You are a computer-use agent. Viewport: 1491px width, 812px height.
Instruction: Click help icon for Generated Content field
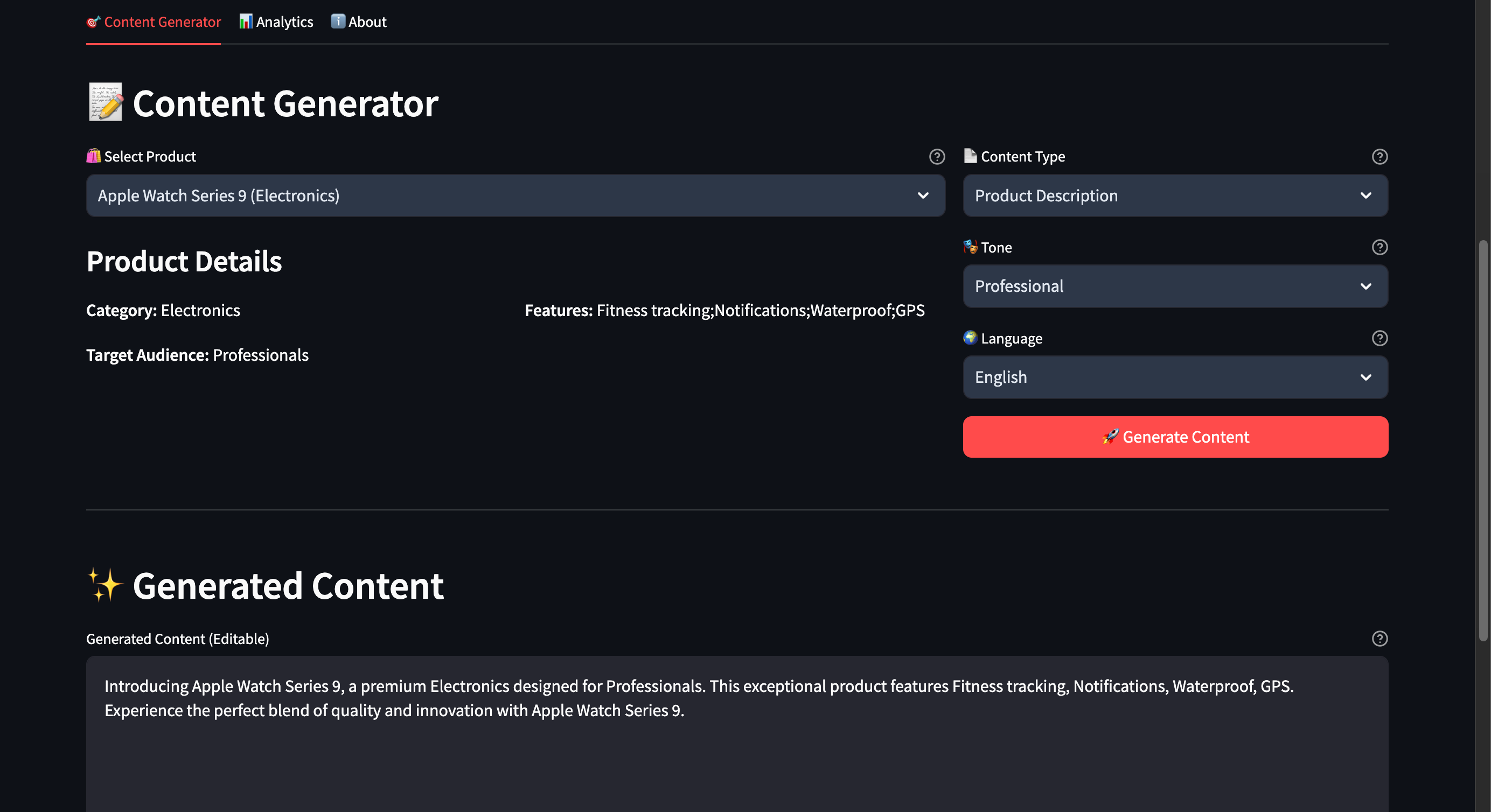1379,639
